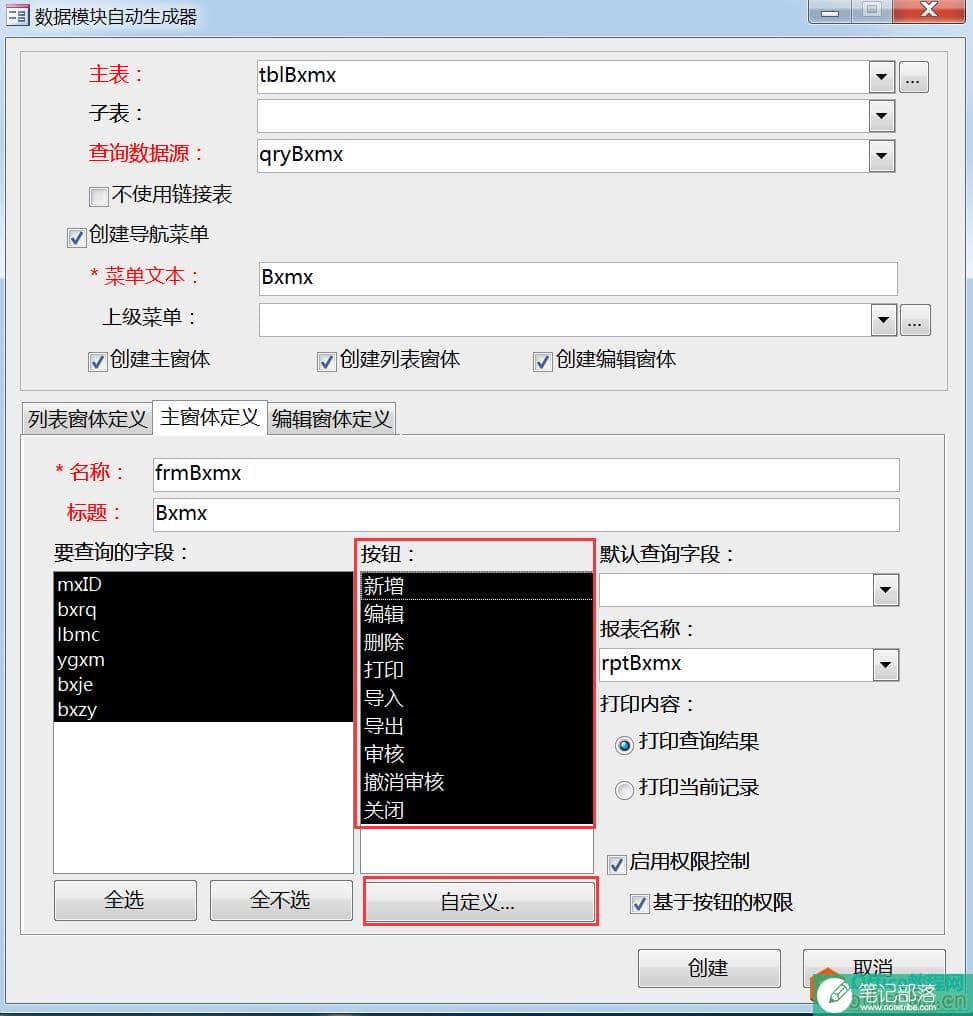This screenshot has width=973, height=1016.
Task: Click the 全选 button
Action: click(x=125, y=900)
